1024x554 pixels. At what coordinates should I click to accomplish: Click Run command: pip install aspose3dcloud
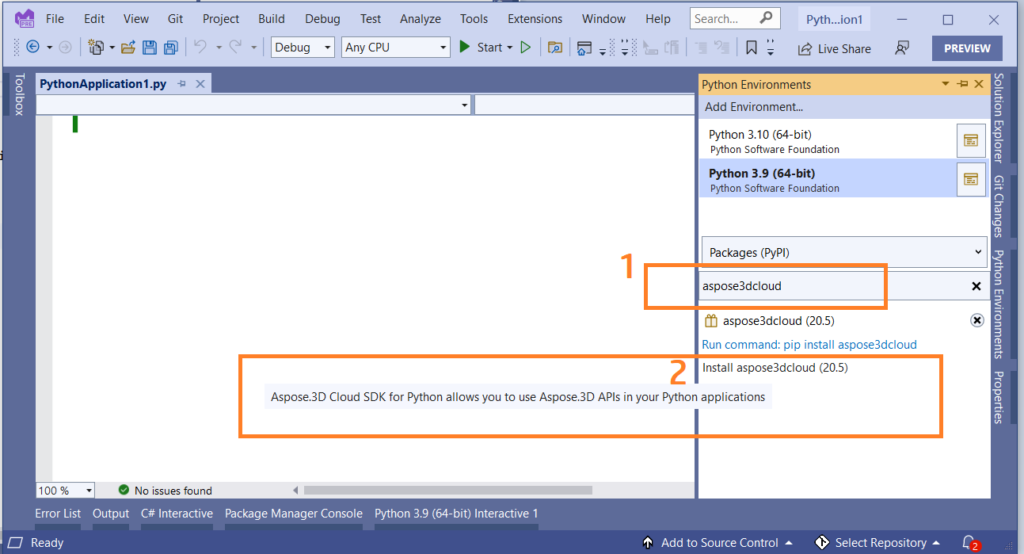pyautogui.click(x=809, y=344)
